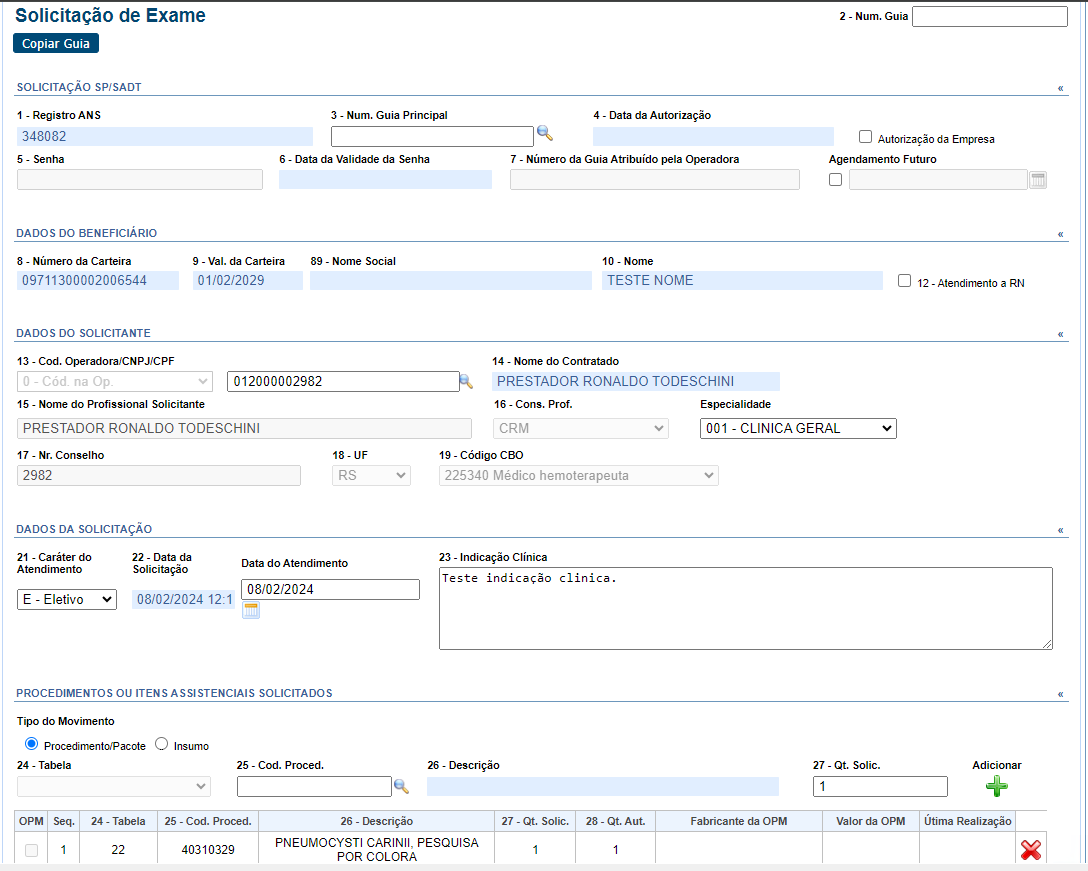Open the Agendamento Futuro calendar icon

(1038, 180)
